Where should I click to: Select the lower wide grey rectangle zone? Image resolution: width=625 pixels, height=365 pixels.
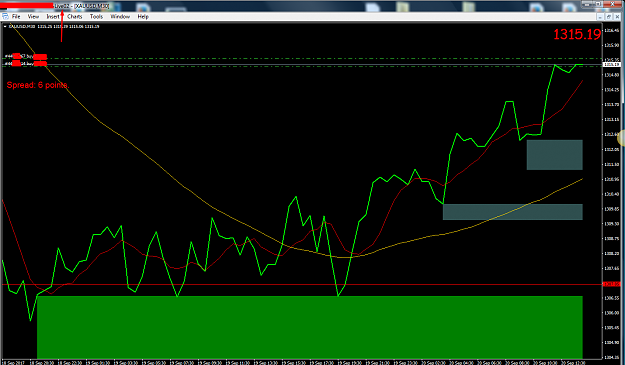(x=513, y=212)
